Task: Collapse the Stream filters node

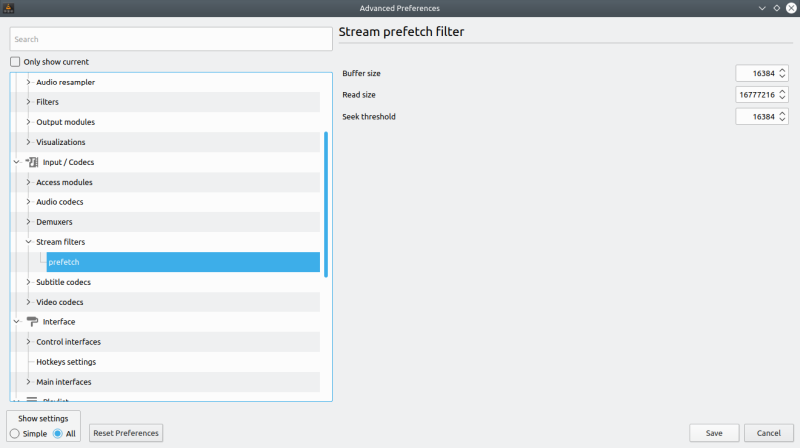Action: click(x=28, y=242)
